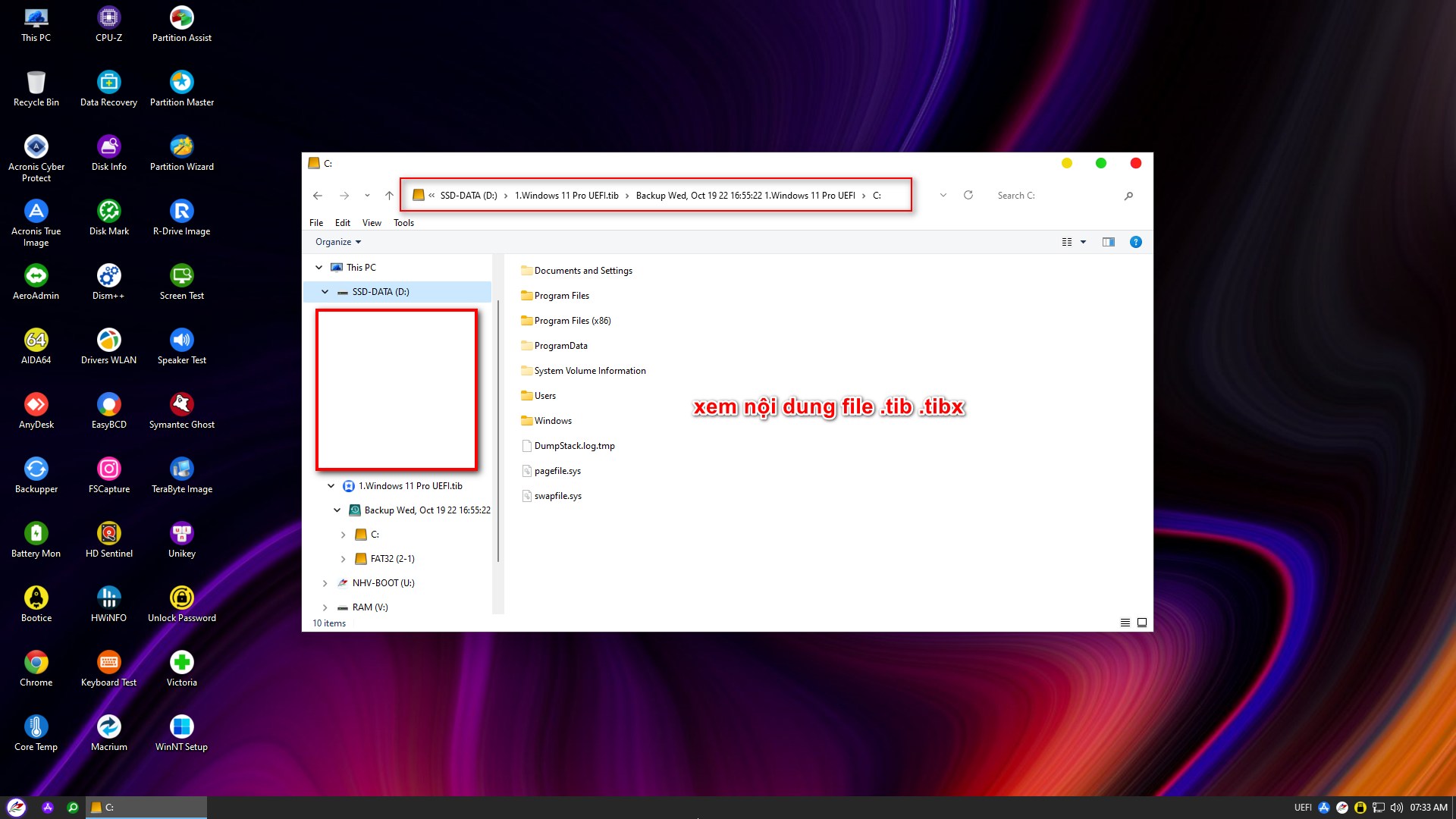Open the Symantec Ghost desktop icon
This screenshot has width=1456, height=819.
click(181, 405)
